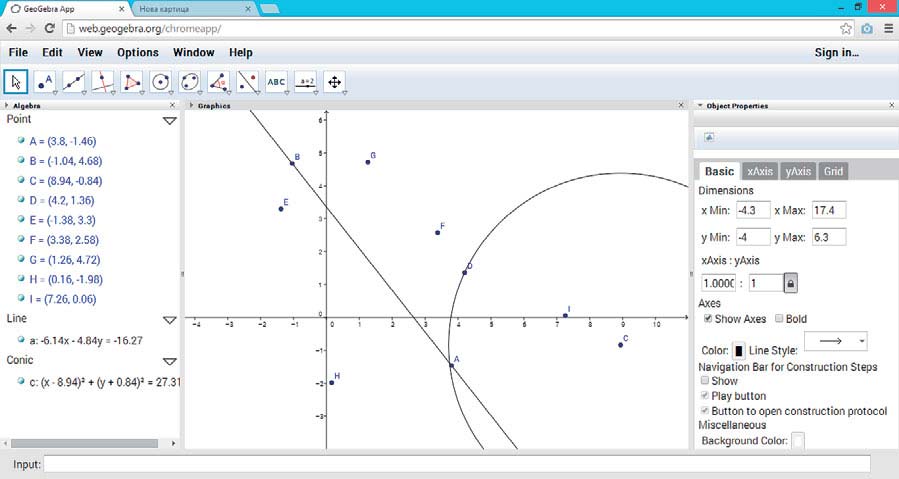Select the Line through Two Points tool
The width and height of the screenshot is (899, 479).
(74, 82)
